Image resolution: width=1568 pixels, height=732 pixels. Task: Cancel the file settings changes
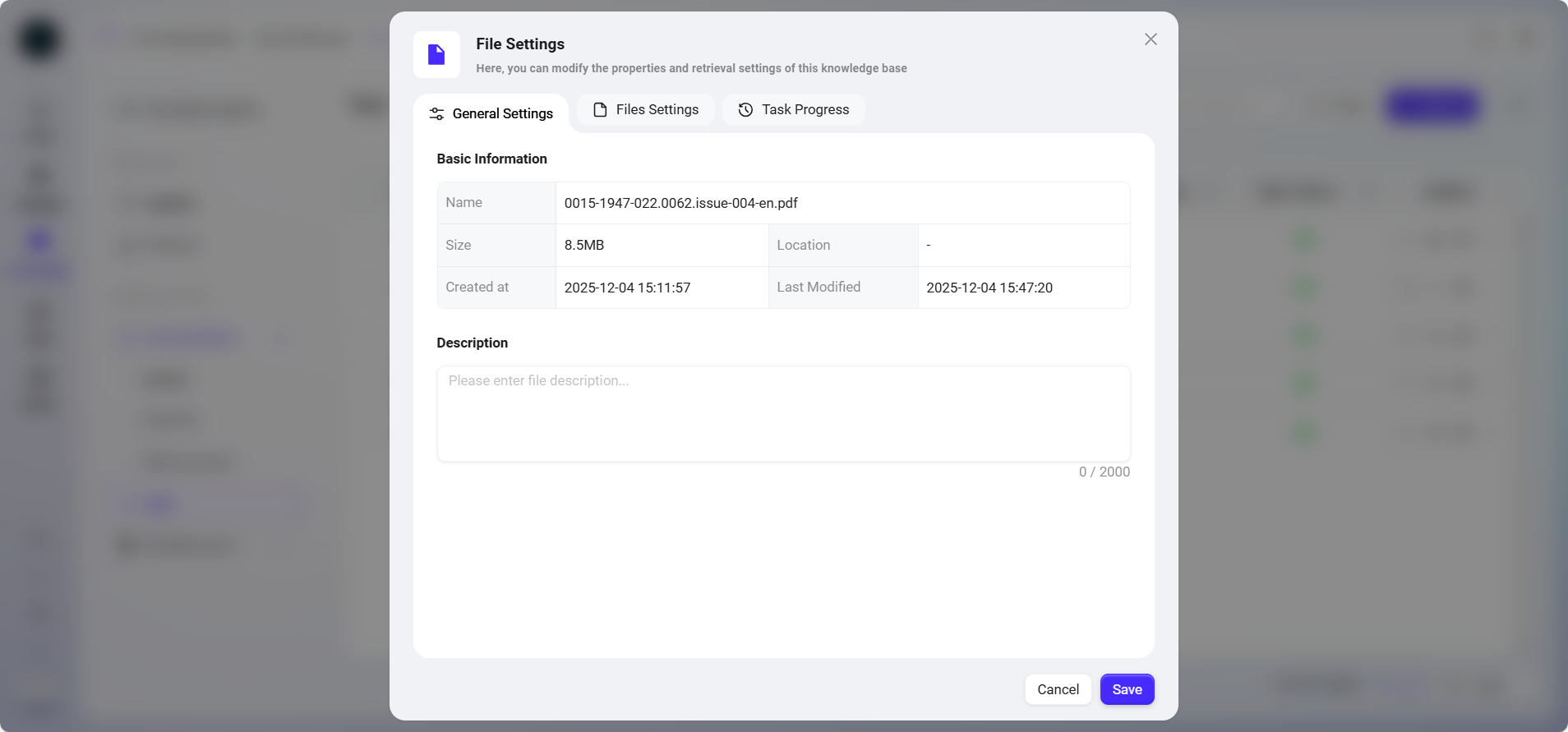[1058, 689]
